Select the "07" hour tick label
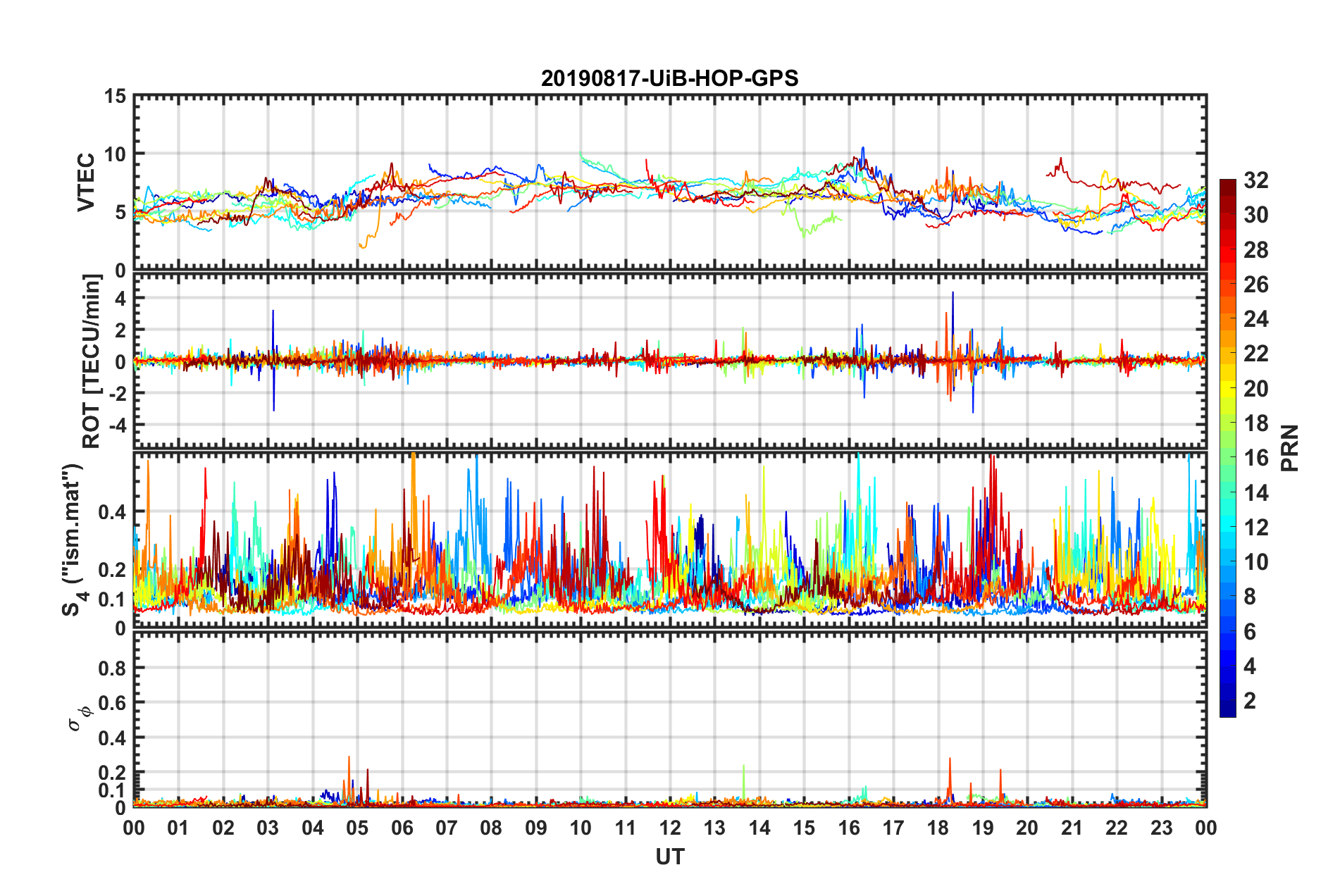 (447, 828)
